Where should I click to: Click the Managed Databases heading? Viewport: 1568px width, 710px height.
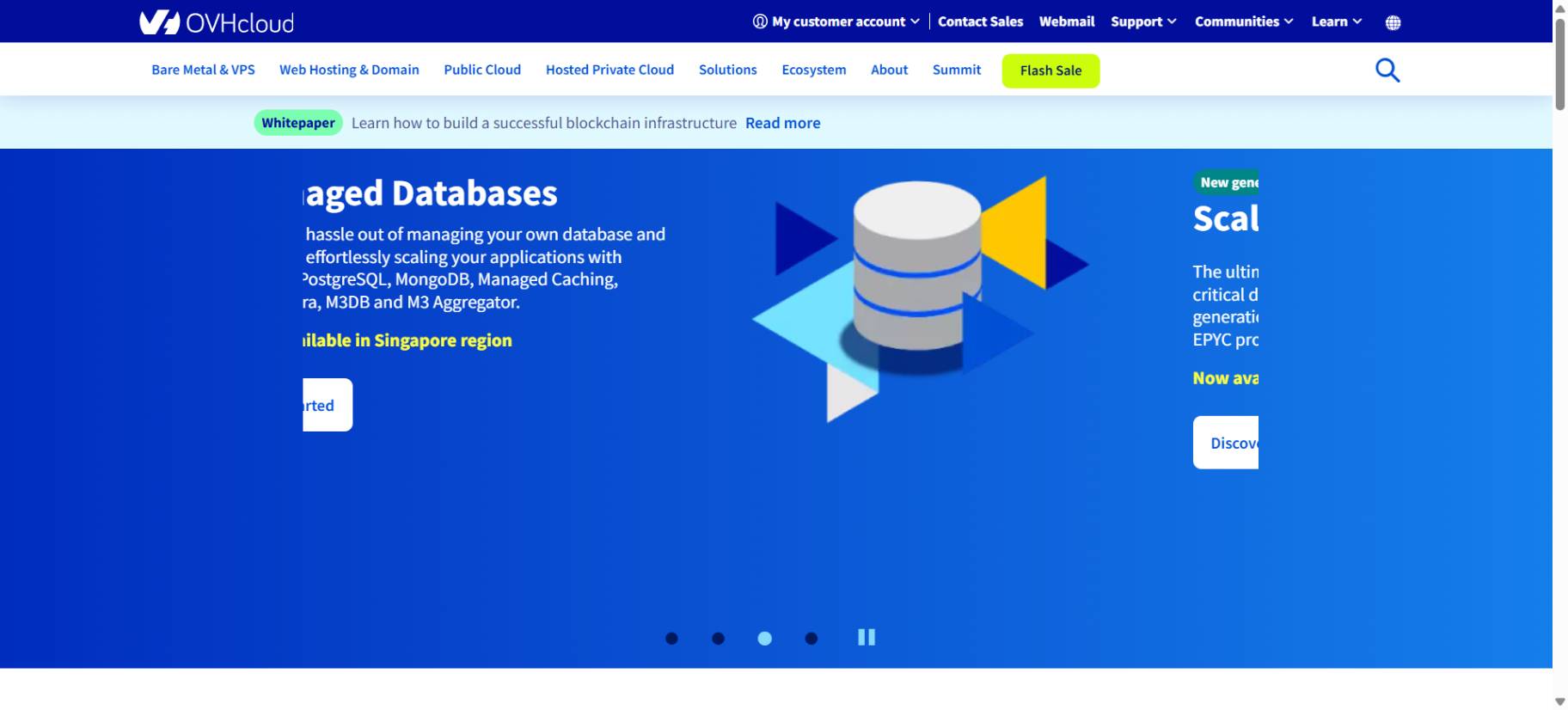430,194
